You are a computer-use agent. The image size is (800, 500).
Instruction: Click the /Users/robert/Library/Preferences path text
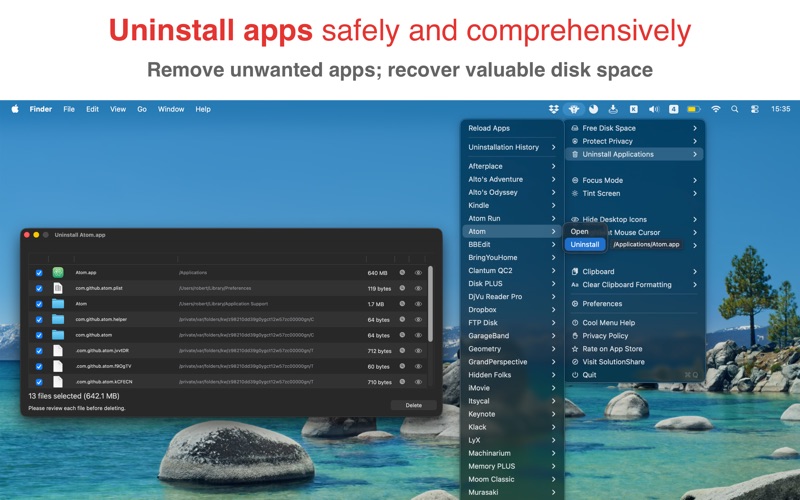pyautogui.click(x=215, y=288)
